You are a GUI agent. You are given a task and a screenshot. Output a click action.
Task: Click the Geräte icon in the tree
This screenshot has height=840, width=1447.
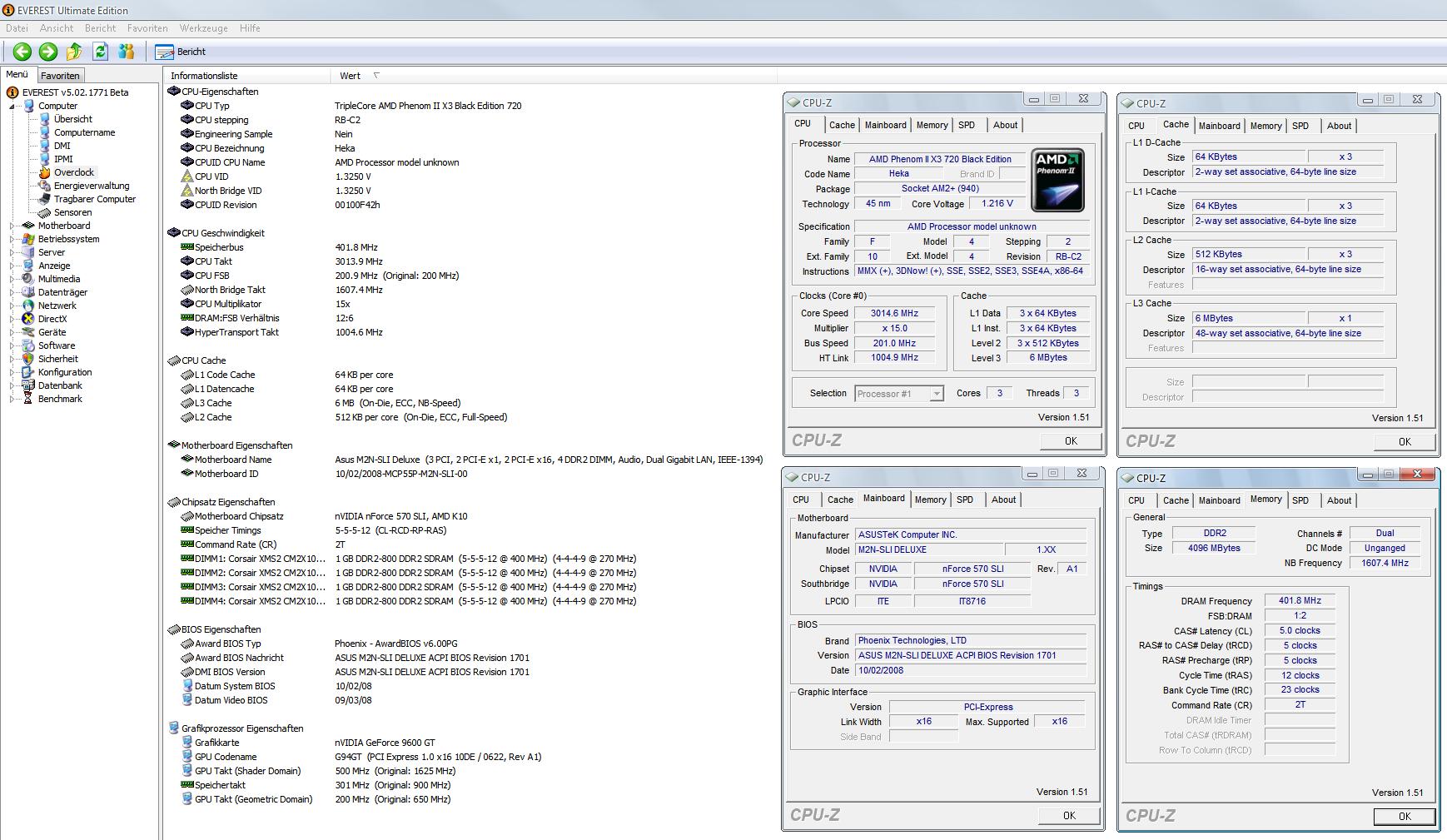point(28,332)
